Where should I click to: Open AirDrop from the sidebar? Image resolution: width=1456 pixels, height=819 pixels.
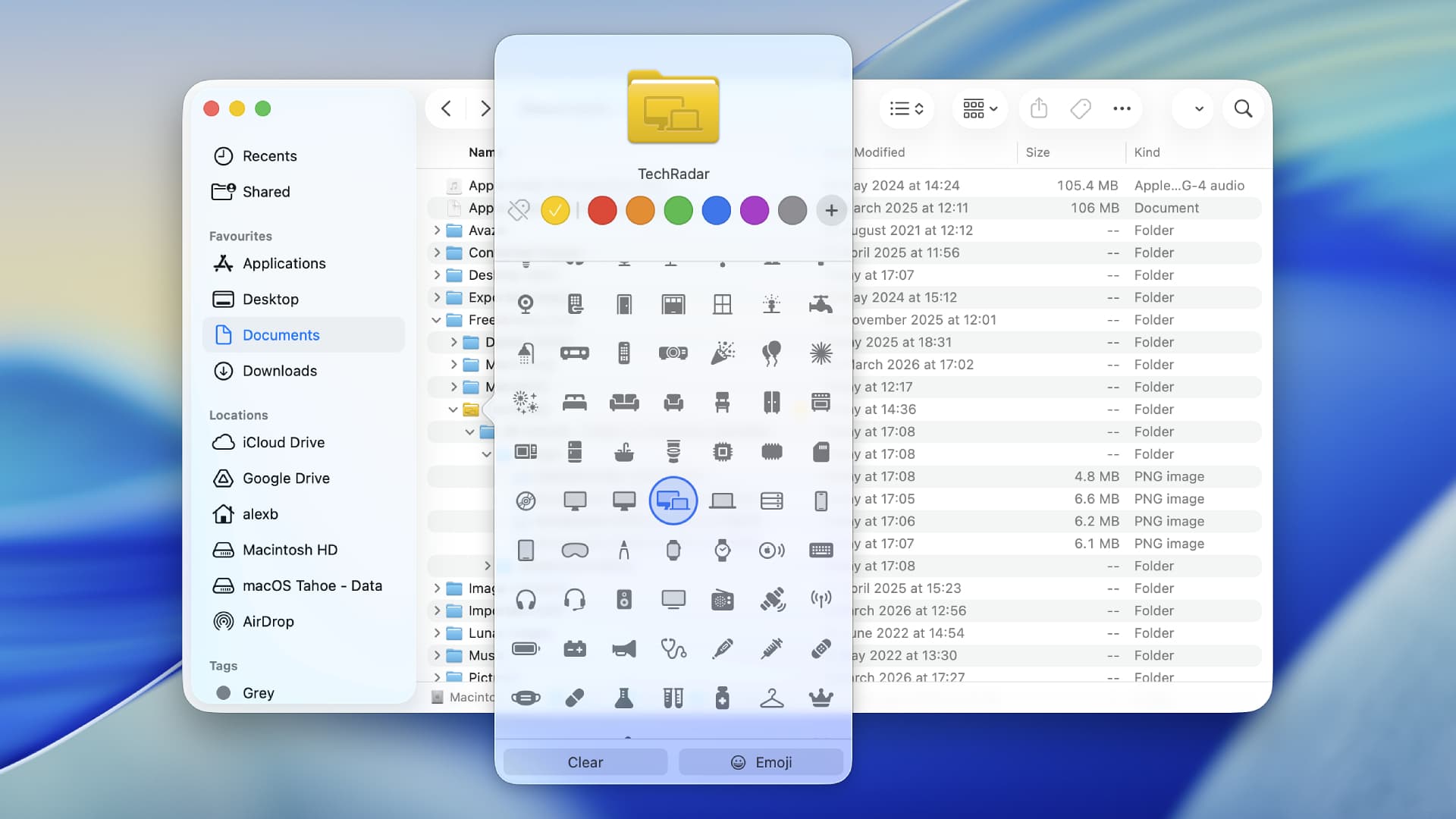(268, 621)
